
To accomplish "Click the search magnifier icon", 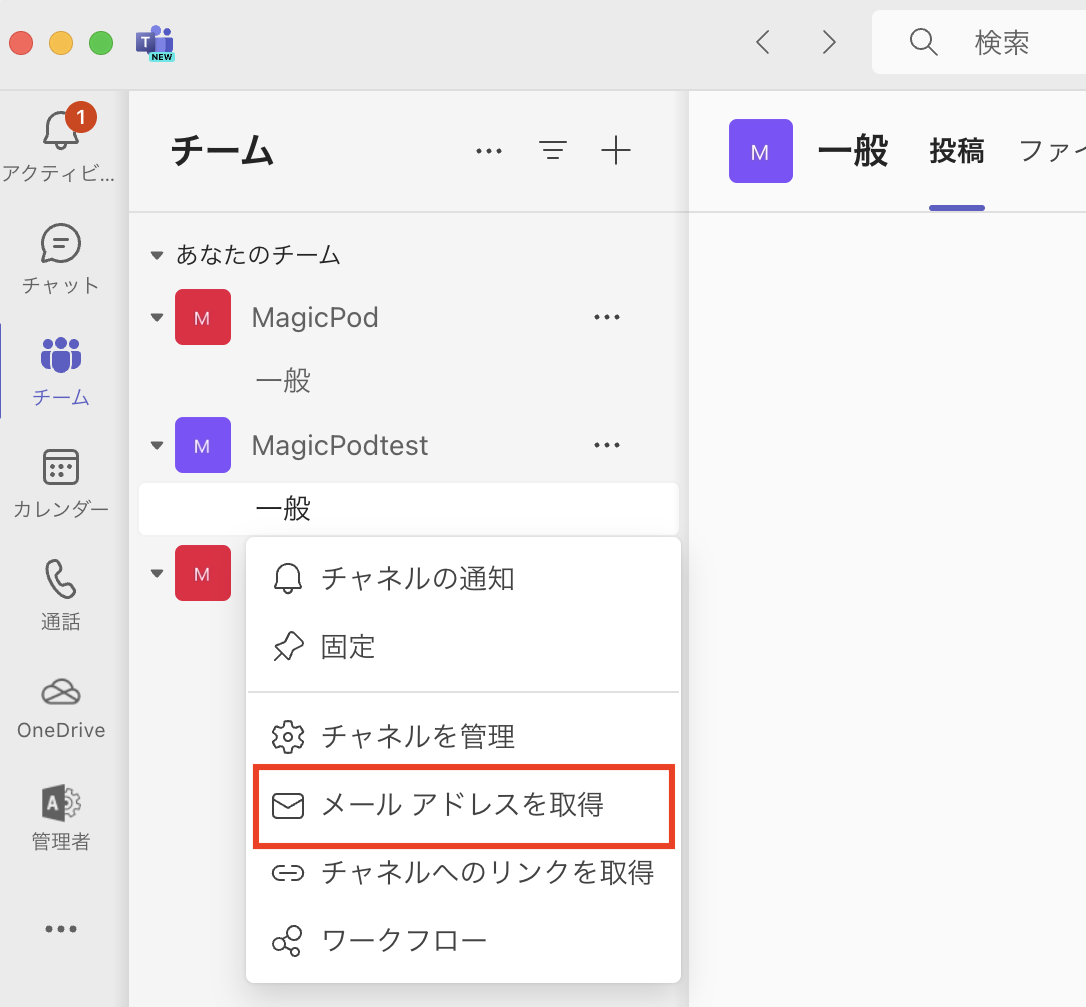I will coord(923,42).
